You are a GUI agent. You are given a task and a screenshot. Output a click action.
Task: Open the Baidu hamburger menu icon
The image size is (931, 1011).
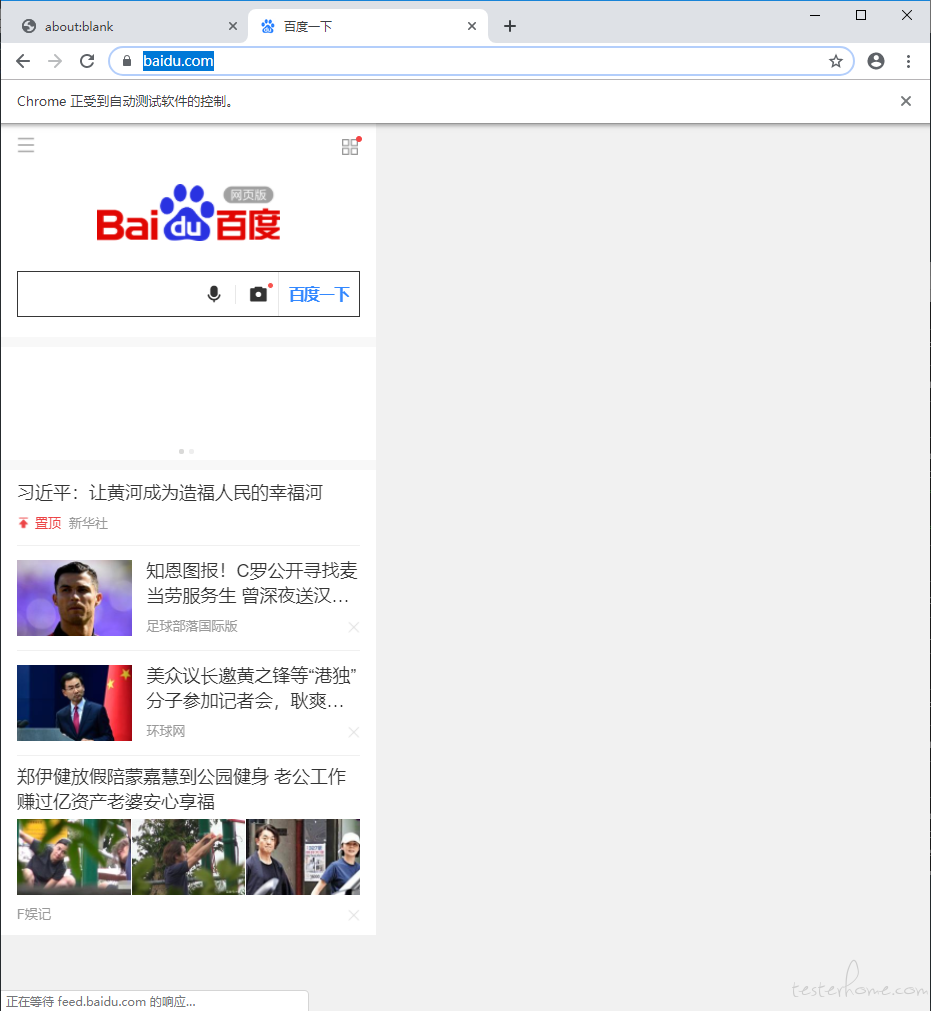point(26,145)
